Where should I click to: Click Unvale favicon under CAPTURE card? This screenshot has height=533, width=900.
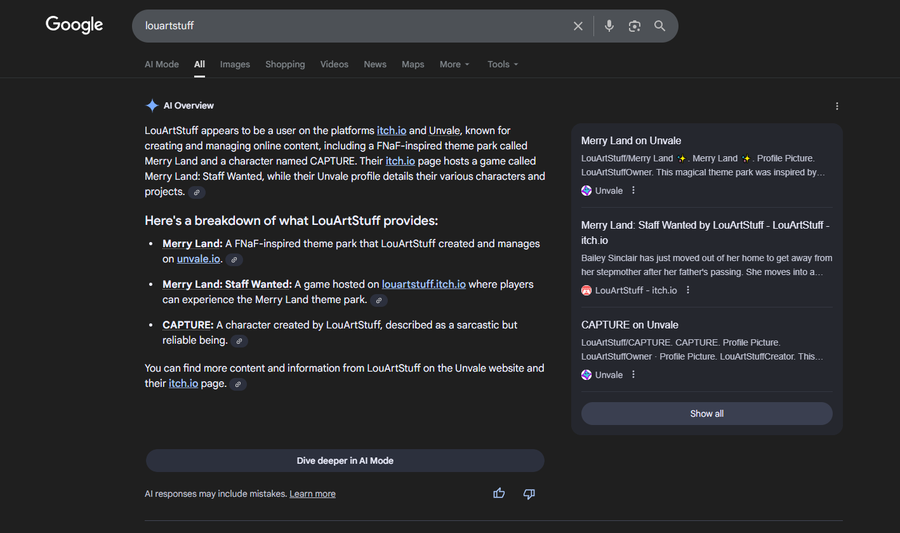coord(586,375)
